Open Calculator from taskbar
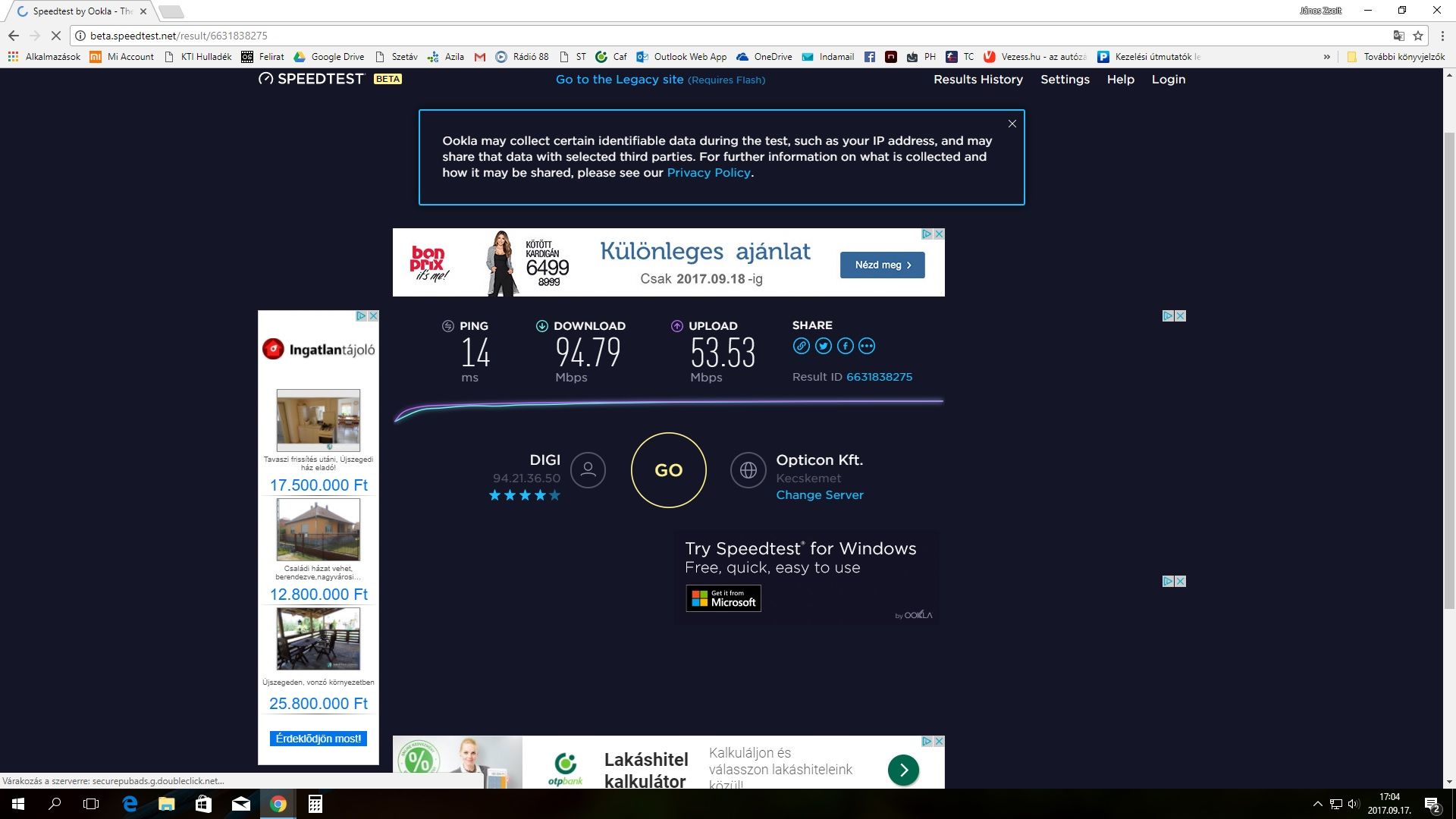The height and width of the screenshot is (819, 1456). pyautogui.click(x=315, y=804)
